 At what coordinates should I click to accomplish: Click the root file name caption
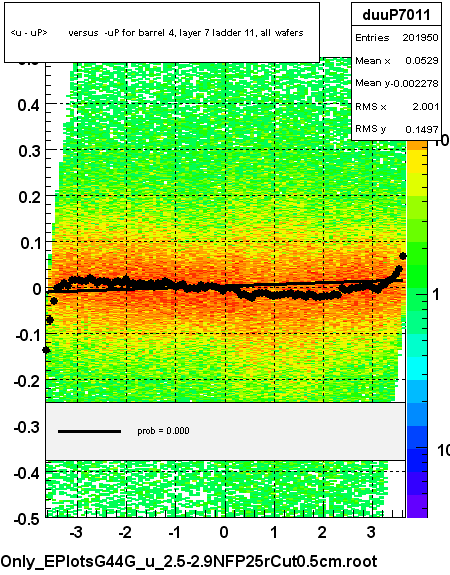coord(189,561)
